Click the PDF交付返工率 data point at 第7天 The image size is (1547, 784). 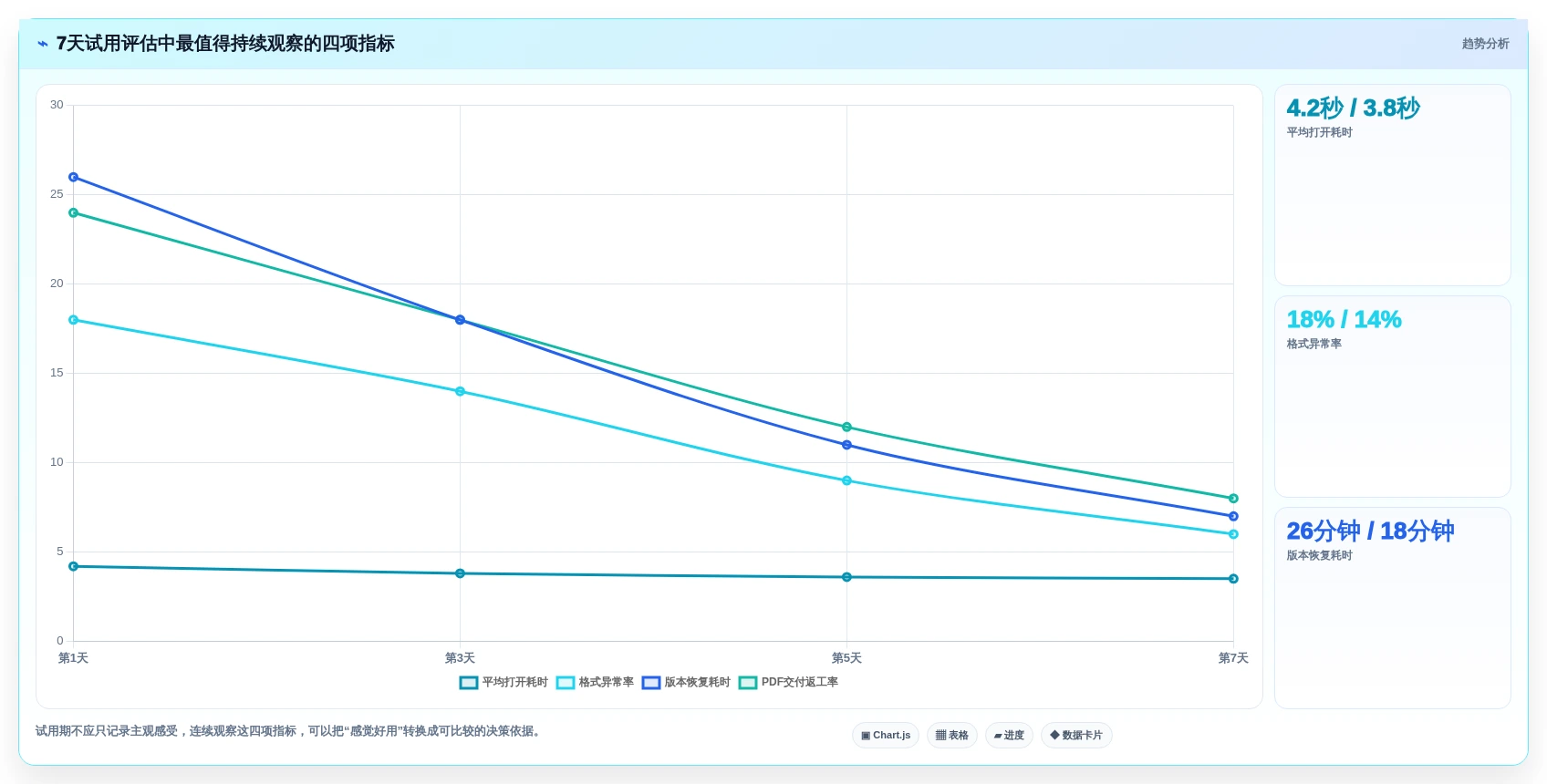1233,499
